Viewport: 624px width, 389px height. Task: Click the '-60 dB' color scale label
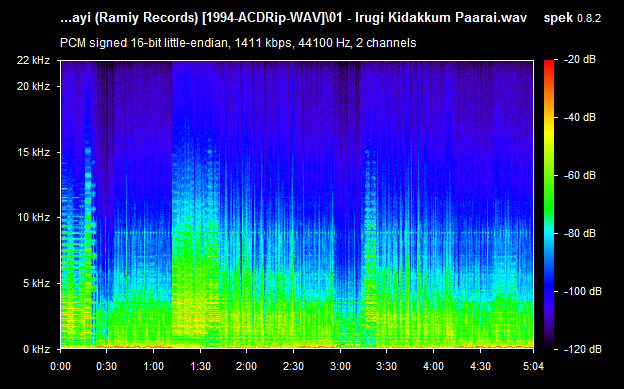[580, 175]
